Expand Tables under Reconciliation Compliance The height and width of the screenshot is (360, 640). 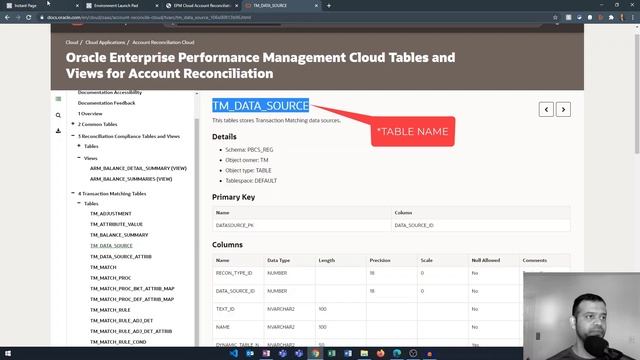click(x=79, y=146)
